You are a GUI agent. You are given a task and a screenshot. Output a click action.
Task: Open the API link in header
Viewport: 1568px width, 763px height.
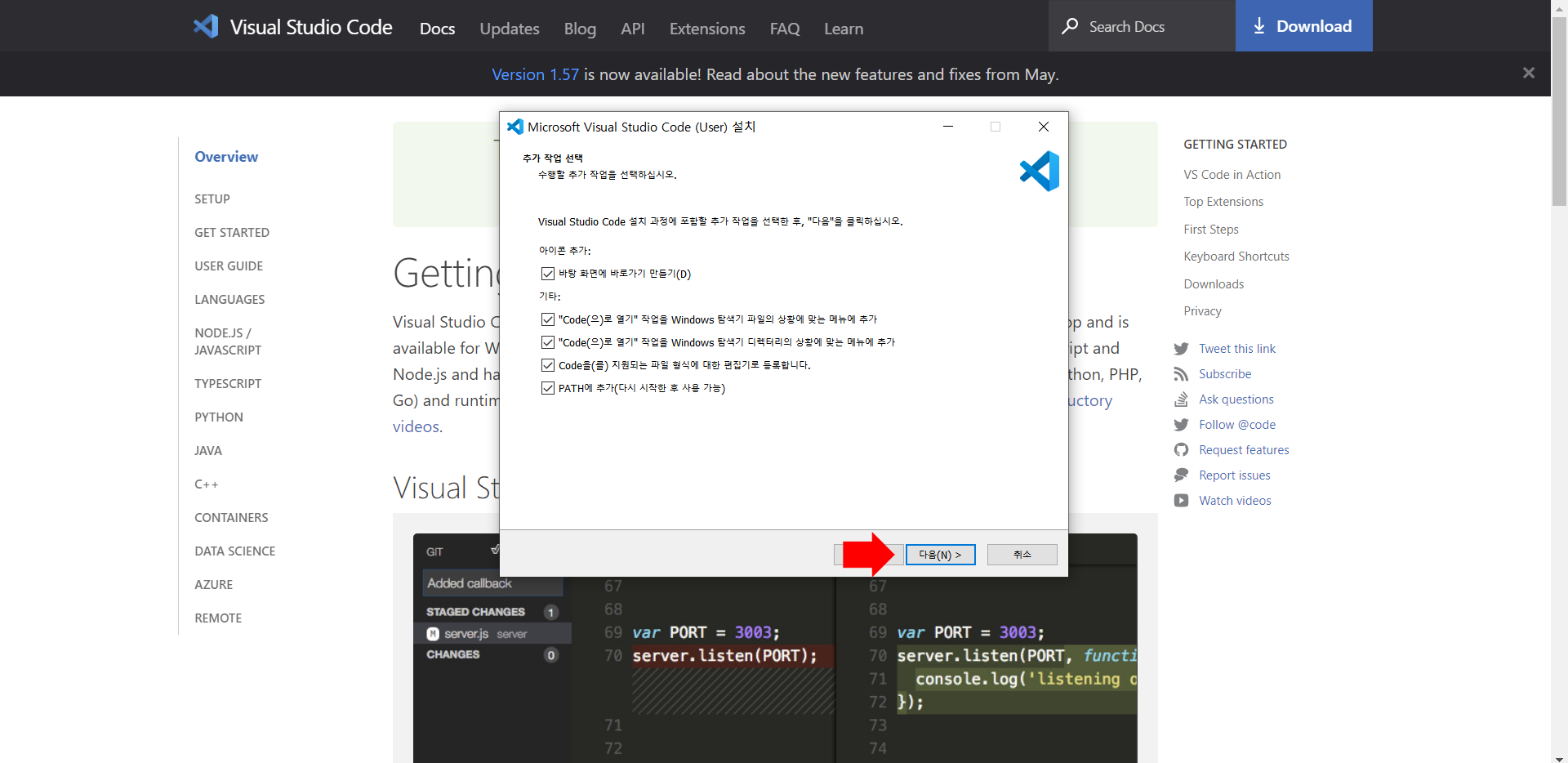633,29
